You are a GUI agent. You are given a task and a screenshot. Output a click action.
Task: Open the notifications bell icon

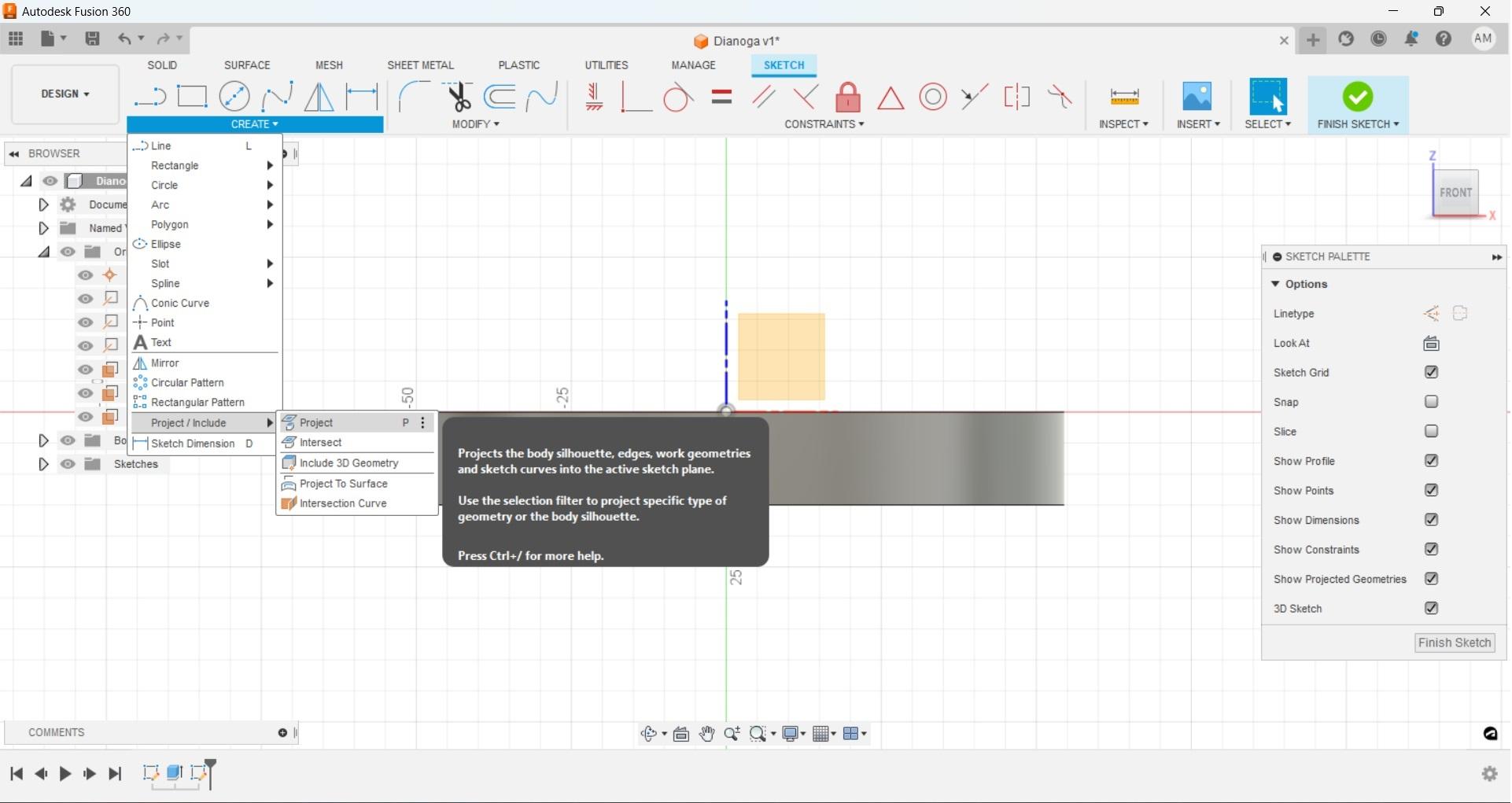[1411, 39]
